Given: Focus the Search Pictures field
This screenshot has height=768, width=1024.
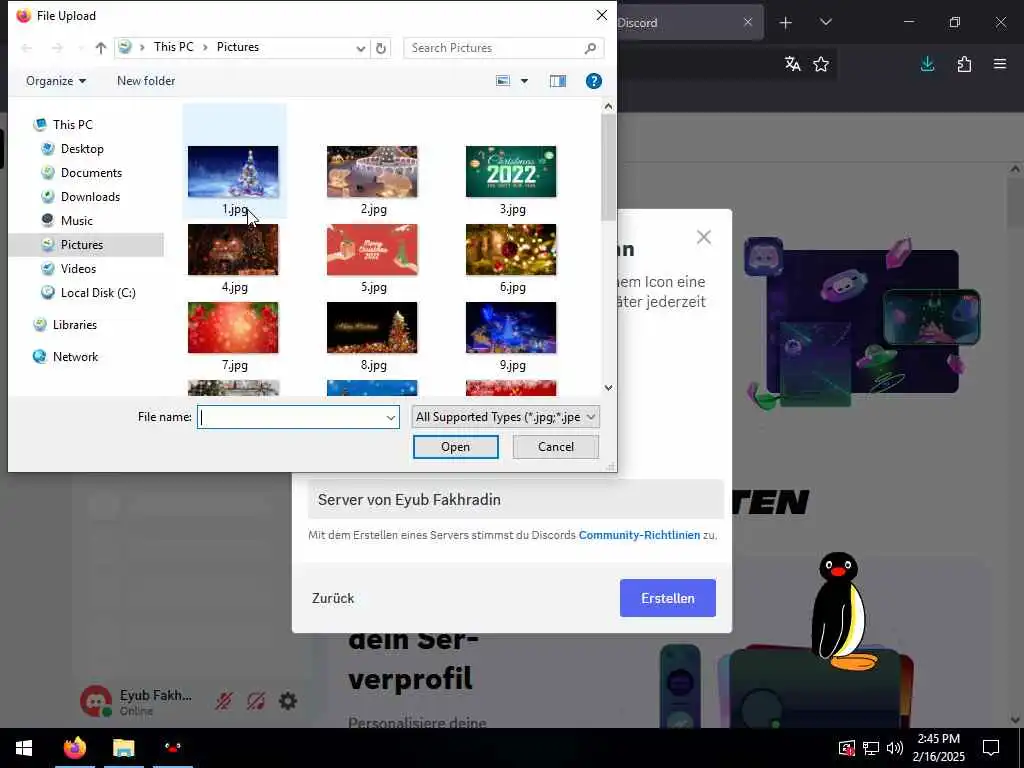Looking at the screenshot, I should [x=503, y=48].
